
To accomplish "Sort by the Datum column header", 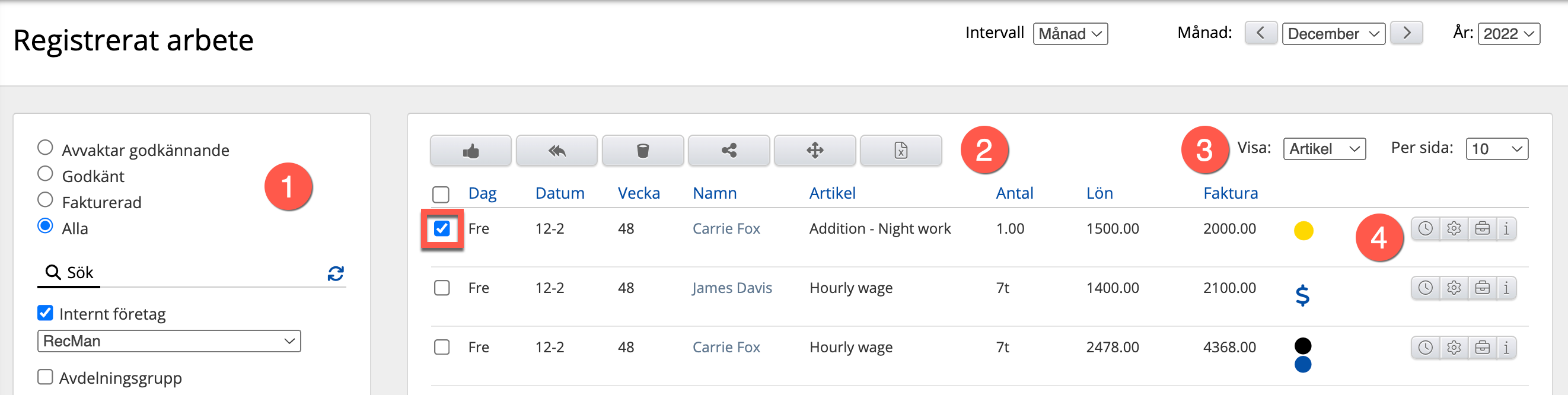I will point(559,193).
